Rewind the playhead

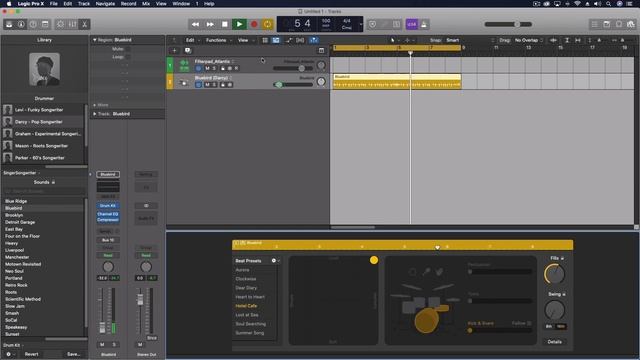[x=195, y=24]
